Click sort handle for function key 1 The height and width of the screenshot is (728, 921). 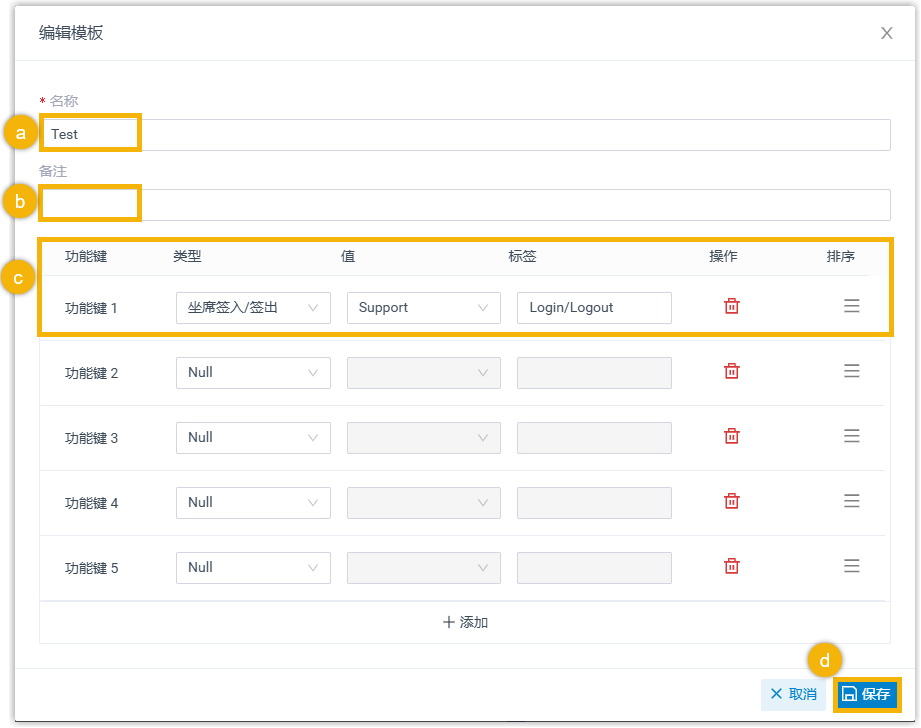[x=851, y=306]
